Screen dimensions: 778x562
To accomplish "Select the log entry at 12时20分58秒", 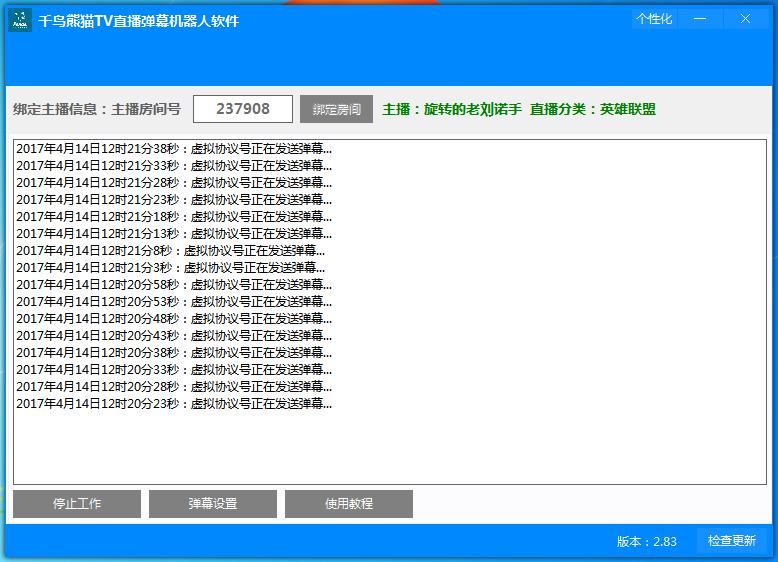I will [x=174, y=285].
